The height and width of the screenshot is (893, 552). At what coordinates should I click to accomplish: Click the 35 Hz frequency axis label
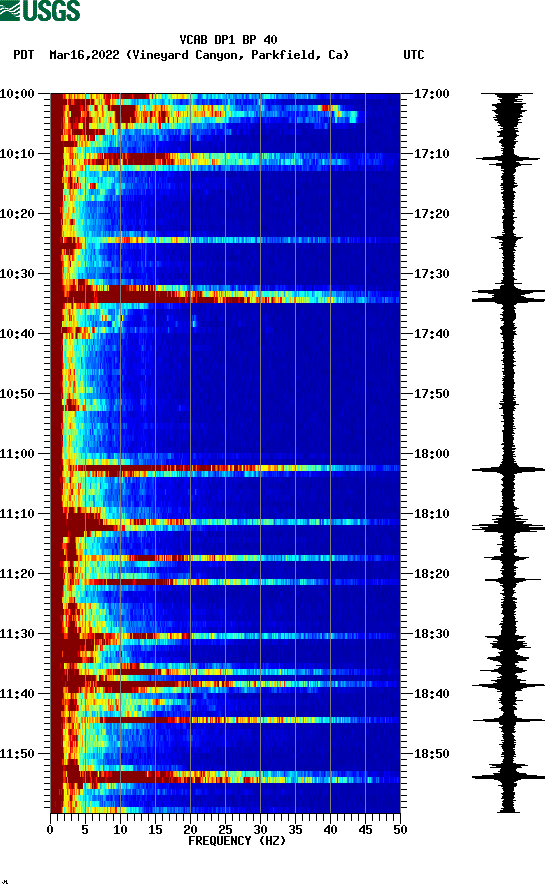click(295, 830)
